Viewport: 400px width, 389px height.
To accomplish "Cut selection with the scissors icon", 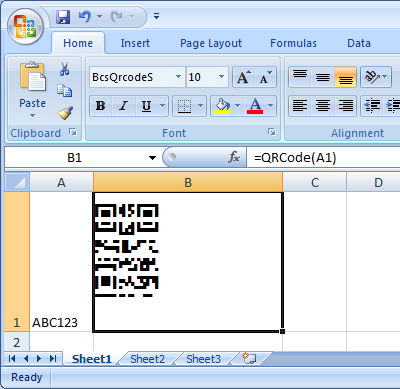I will tap(65, 69).
